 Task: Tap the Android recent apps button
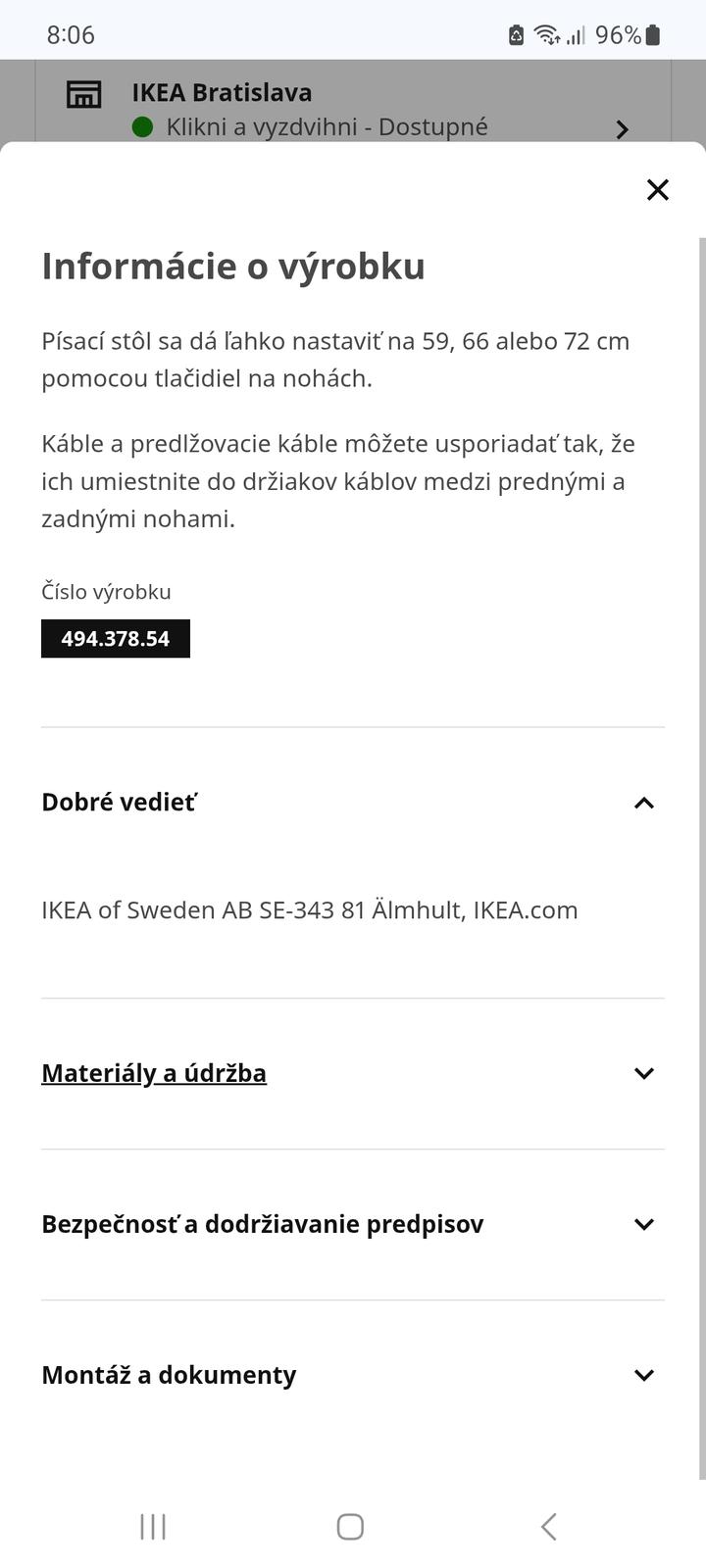tap(153, 1526)
